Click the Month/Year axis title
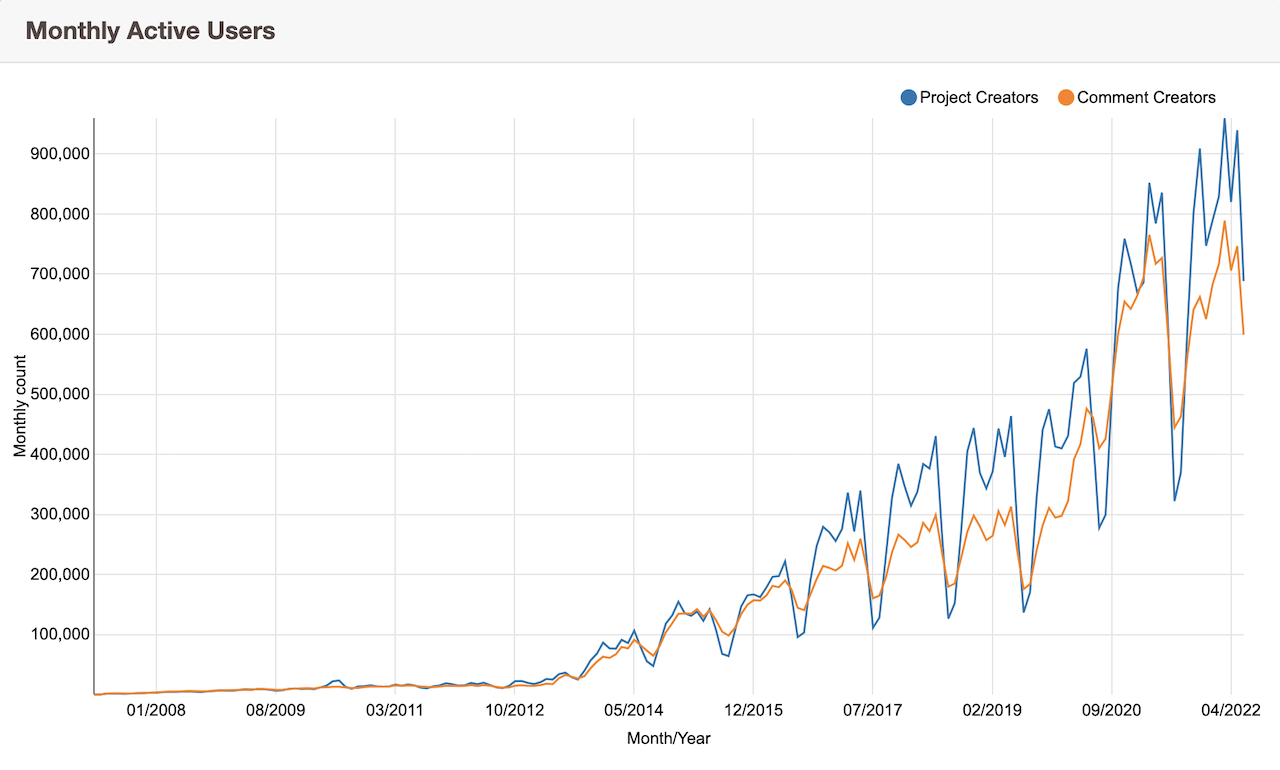 pos(668,739)
